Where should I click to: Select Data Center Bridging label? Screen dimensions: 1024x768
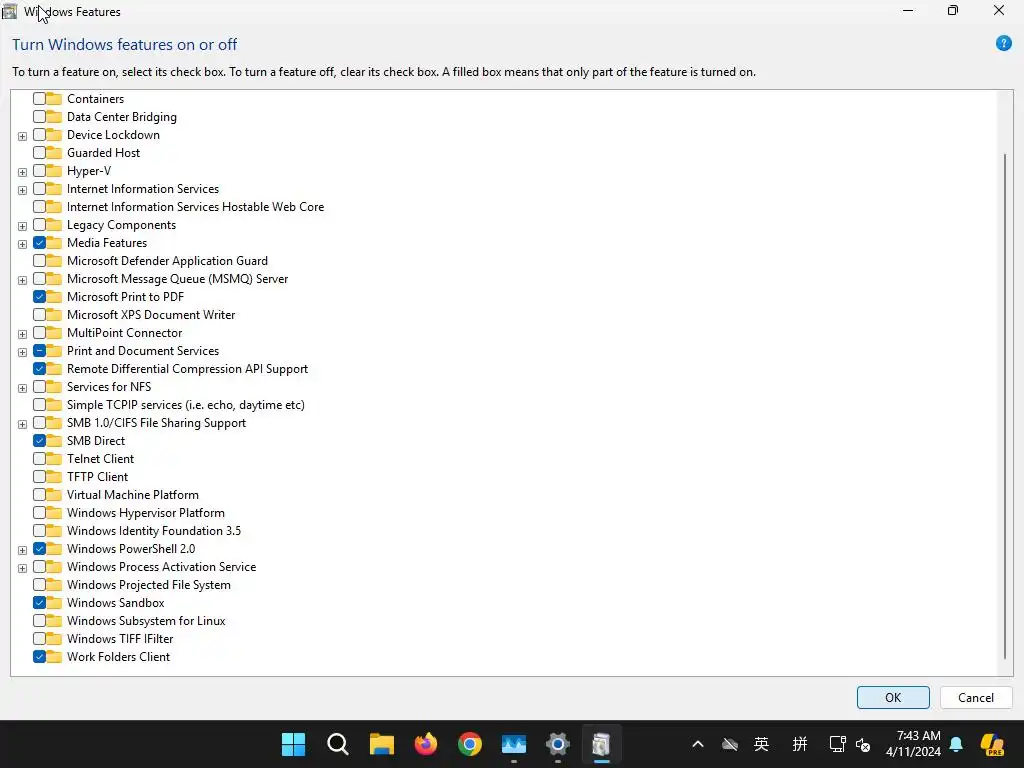click(x=121, y=117)
